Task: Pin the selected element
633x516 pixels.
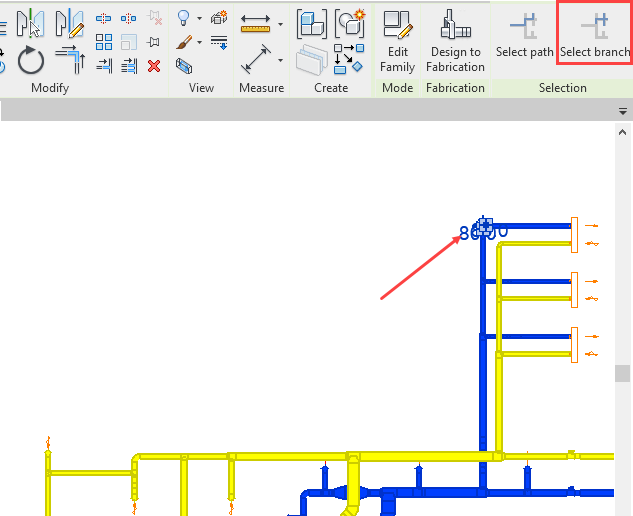Action: coord(153,42)
